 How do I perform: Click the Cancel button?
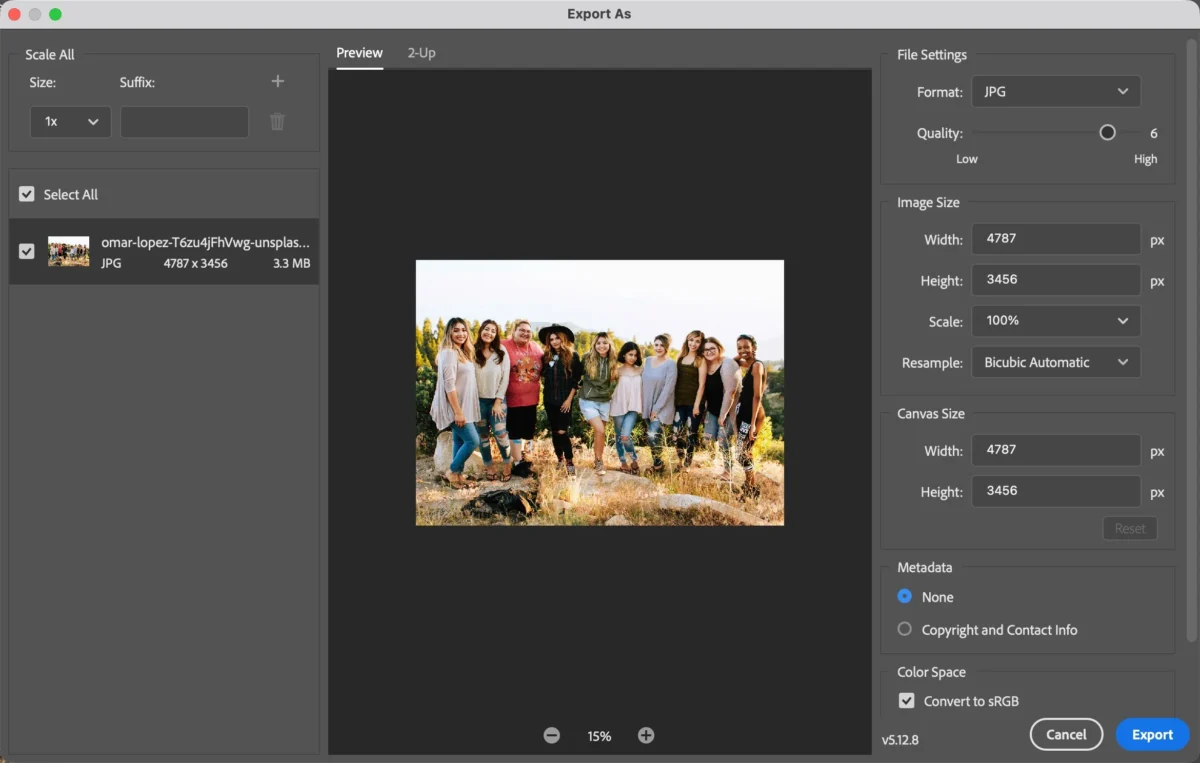point(1066,735)
